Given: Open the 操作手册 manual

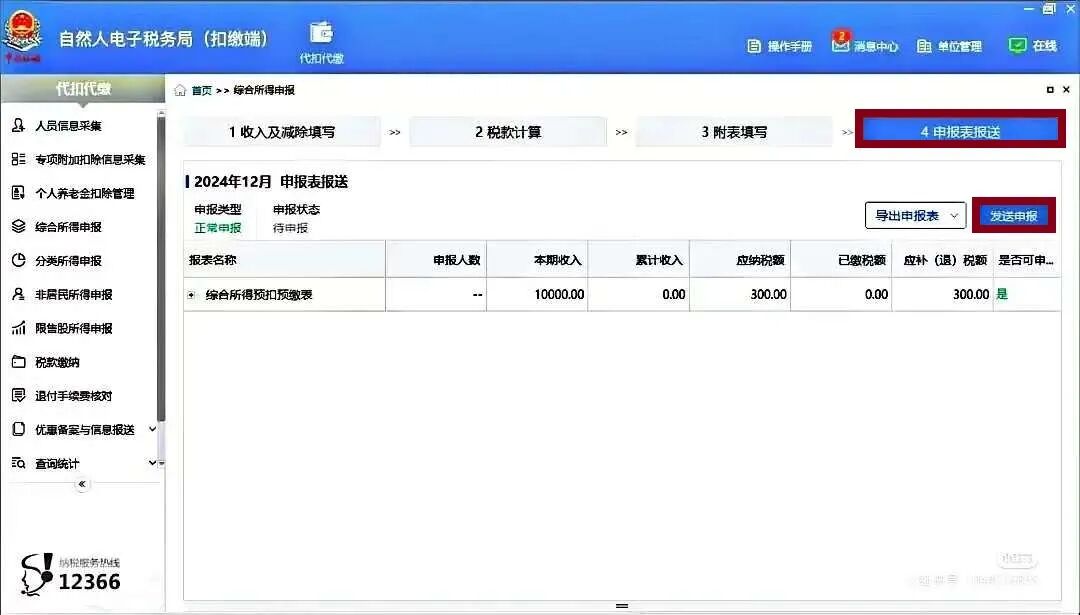Looking at the screenshot, I should point(780,45).
